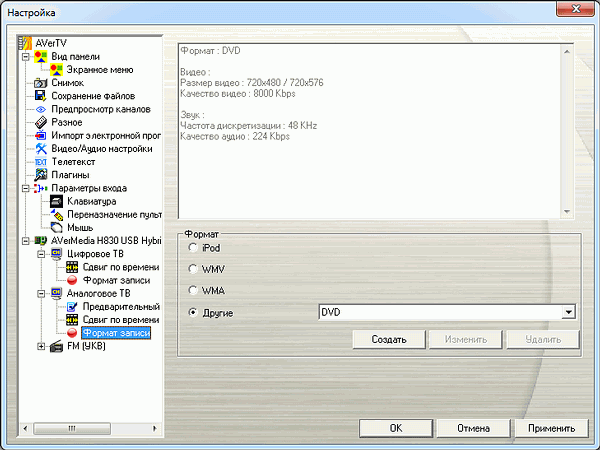The width and height of the screenshot is (600, 450).
Task: Click the Отмена button
Action: coord(473,428)
